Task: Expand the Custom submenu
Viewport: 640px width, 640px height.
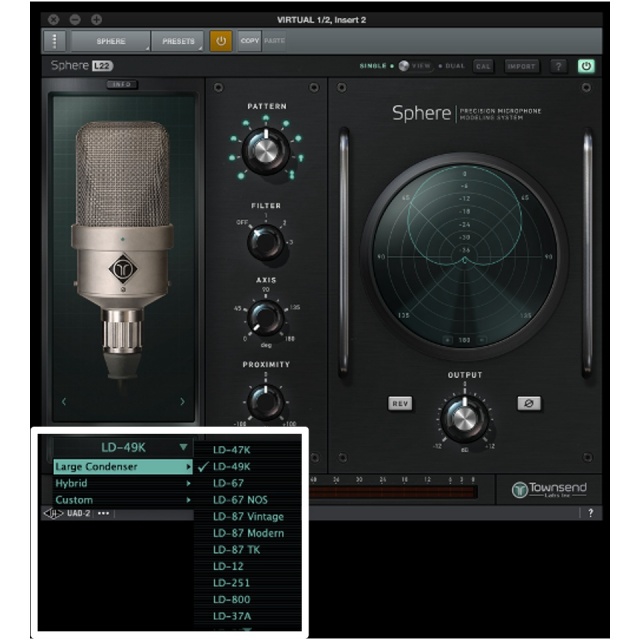Action: tap(122, 500)
